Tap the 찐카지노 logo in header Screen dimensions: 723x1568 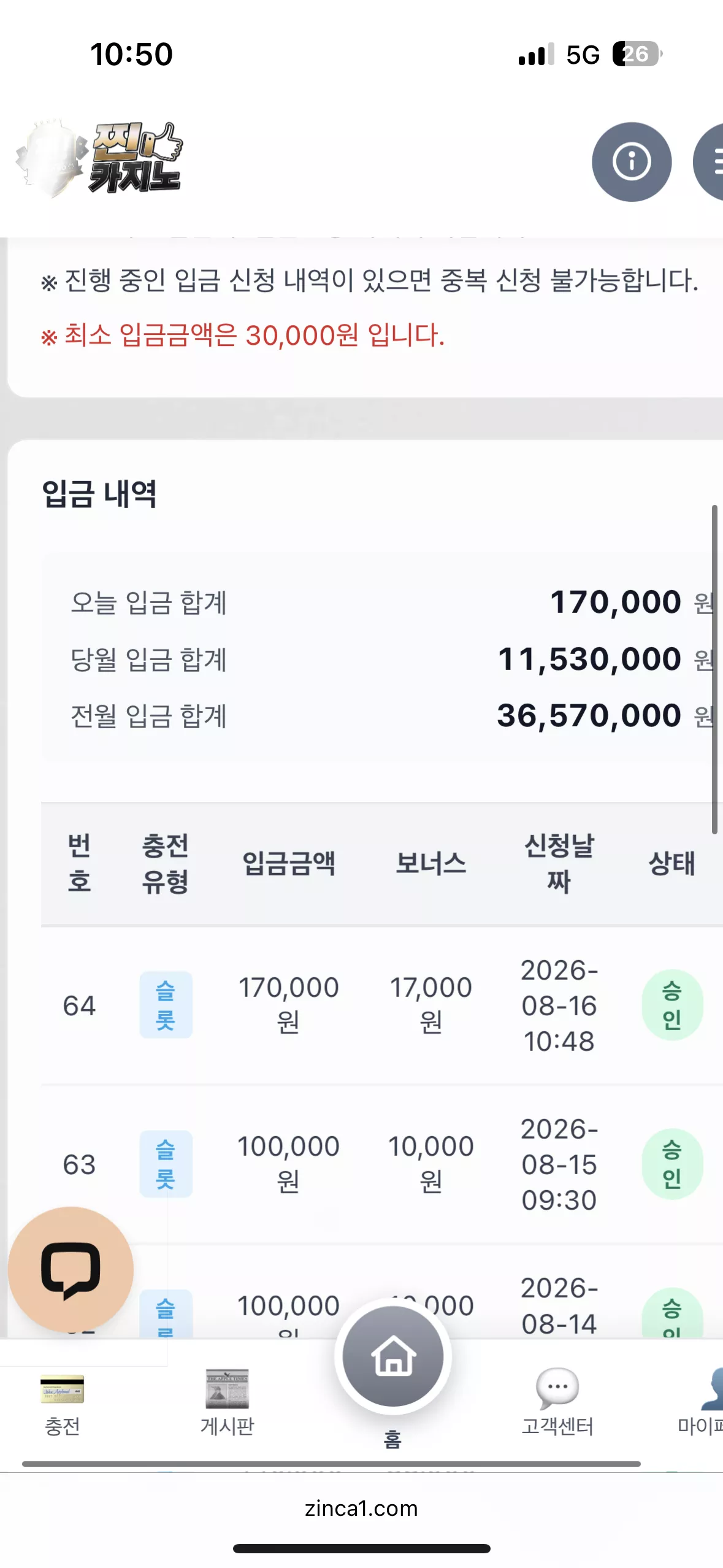(x=100, y=158)
